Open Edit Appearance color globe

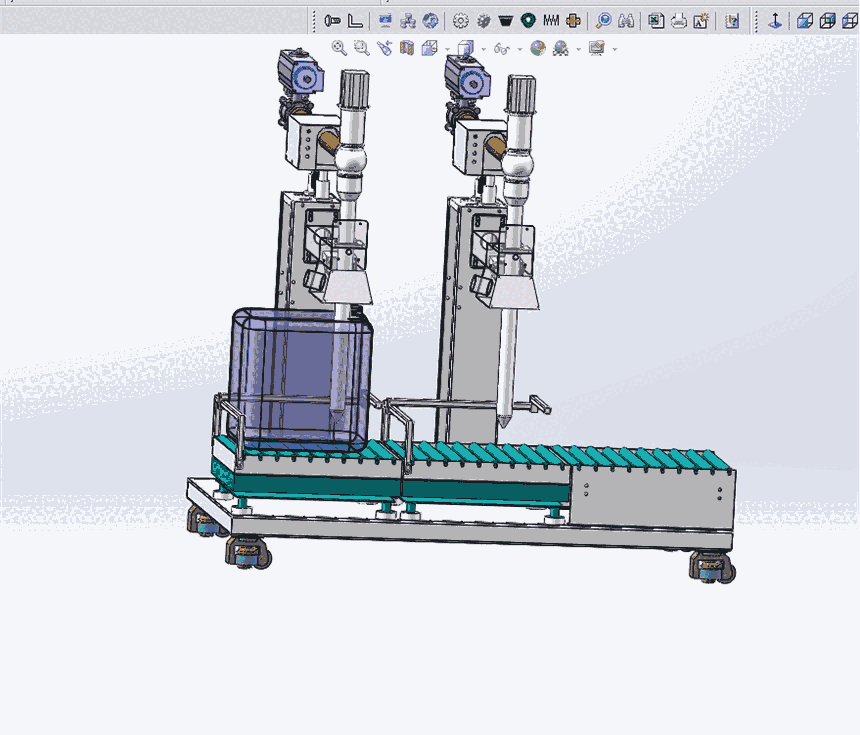(x=538, y=47)
